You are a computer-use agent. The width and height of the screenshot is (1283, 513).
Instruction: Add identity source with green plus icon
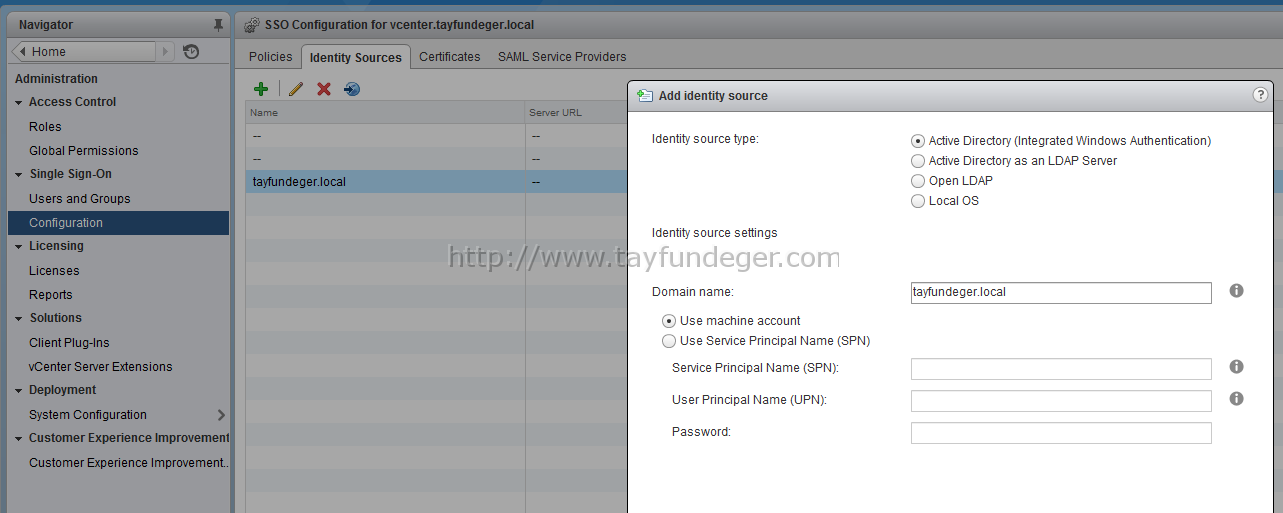[x=261, y=89]
